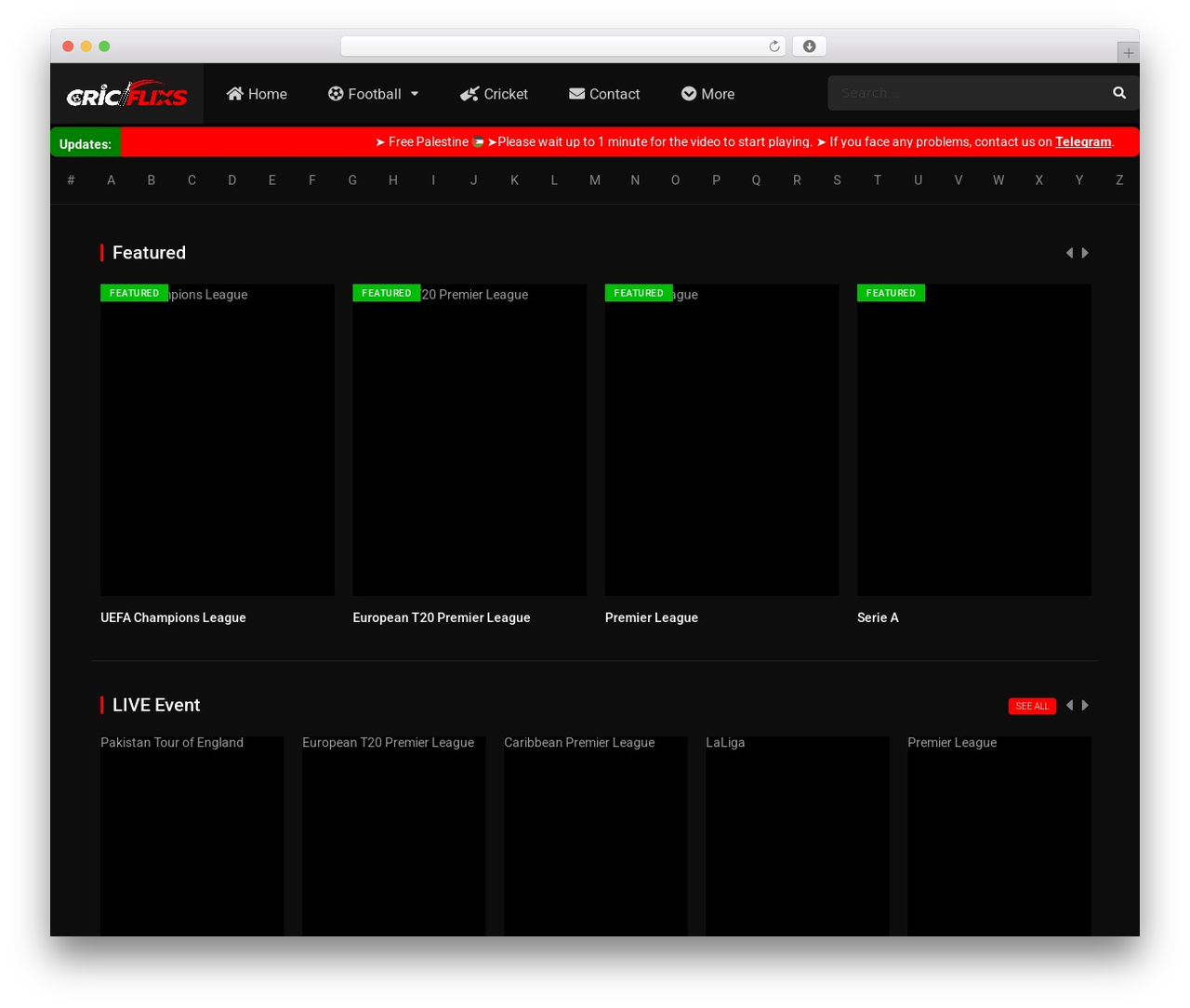Open the Contact page
1190x1008 pixels.
point(604,94)
